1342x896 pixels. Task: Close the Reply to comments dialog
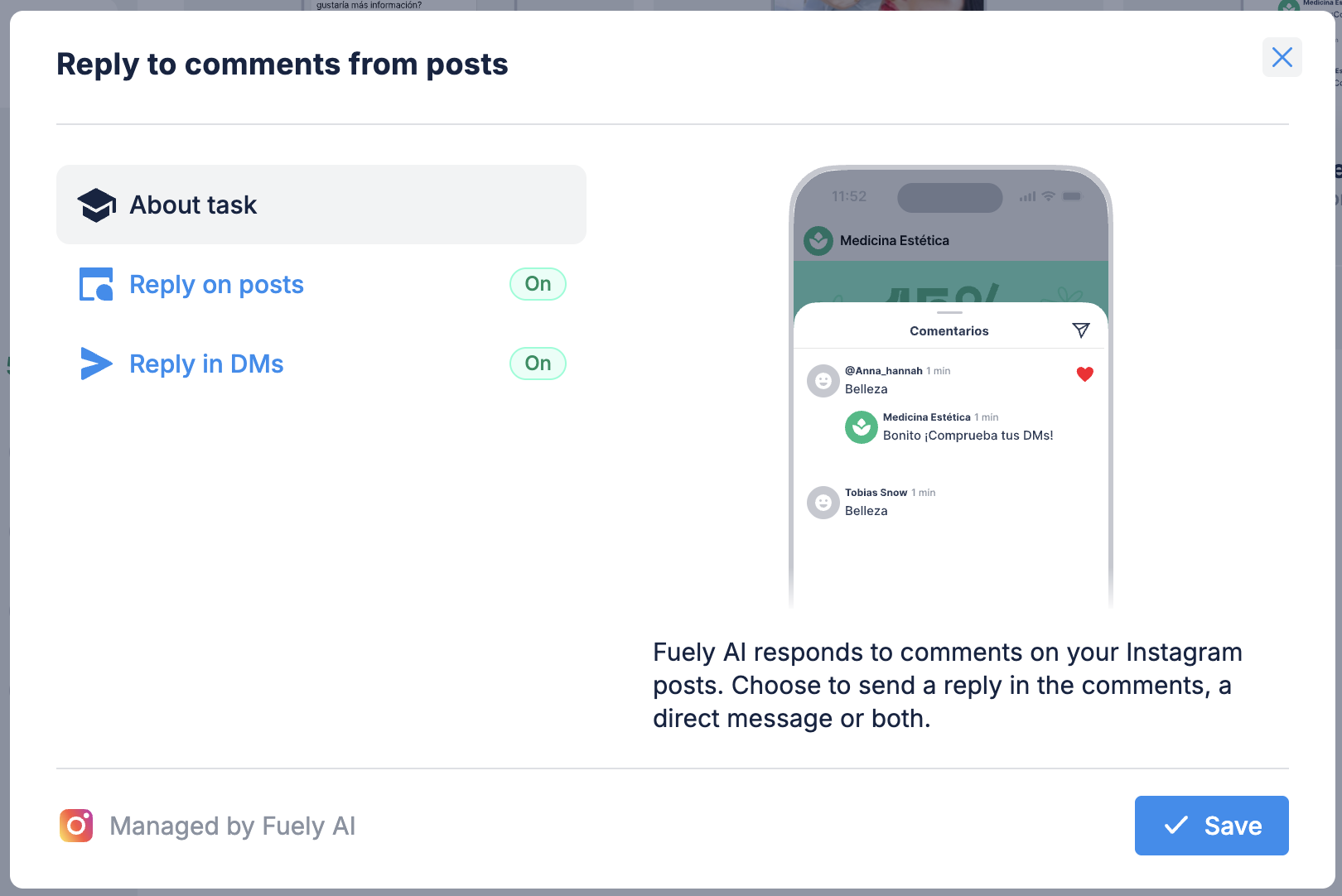[1282, 57]
